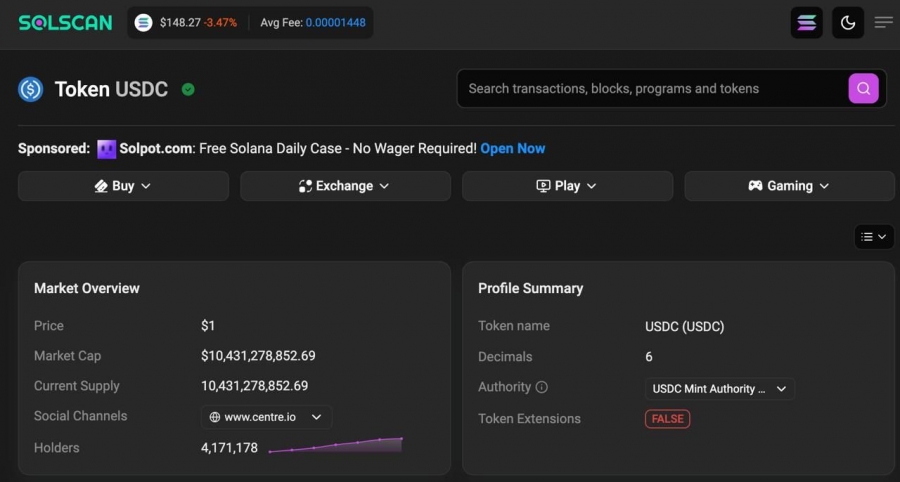This screenshot has height=482, width=900.
Task: Expand the USDC Mint Authority dropdown
Action: [x=720, y=389]
